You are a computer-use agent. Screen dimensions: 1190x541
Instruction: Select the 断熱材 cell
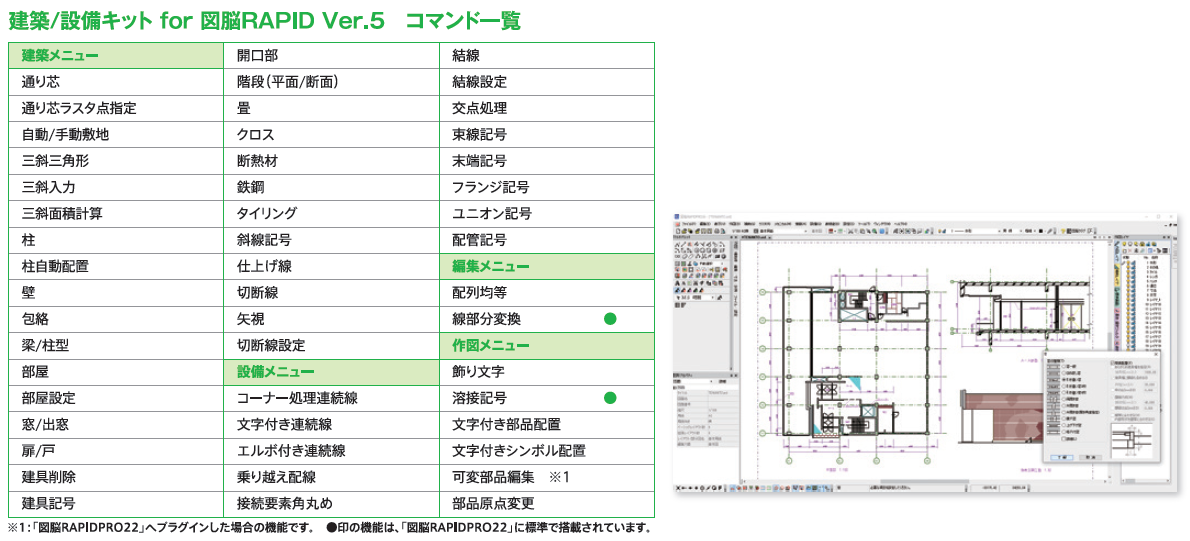[331, 161]
